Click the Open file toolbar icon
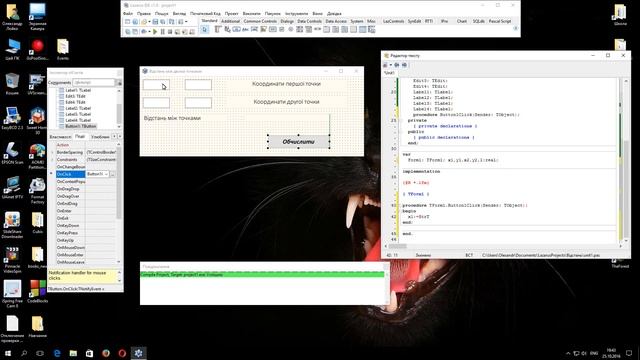The width and height of the screenshot is (640, 360). (x=144, y=22)
